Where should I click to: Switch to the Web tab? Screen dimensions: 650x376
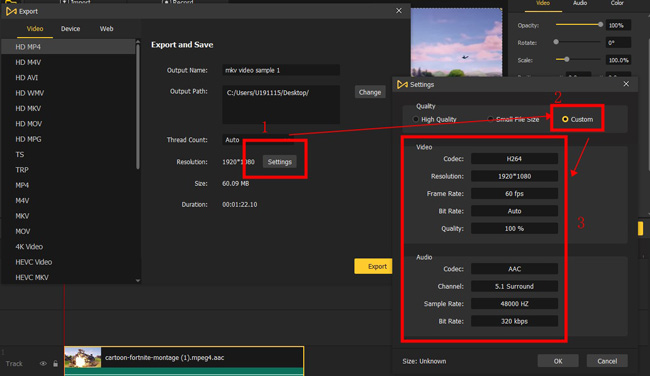107,29
